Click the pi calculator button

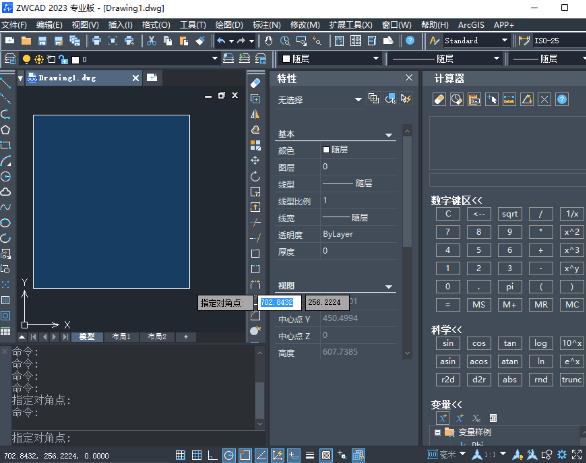(509, 287)
